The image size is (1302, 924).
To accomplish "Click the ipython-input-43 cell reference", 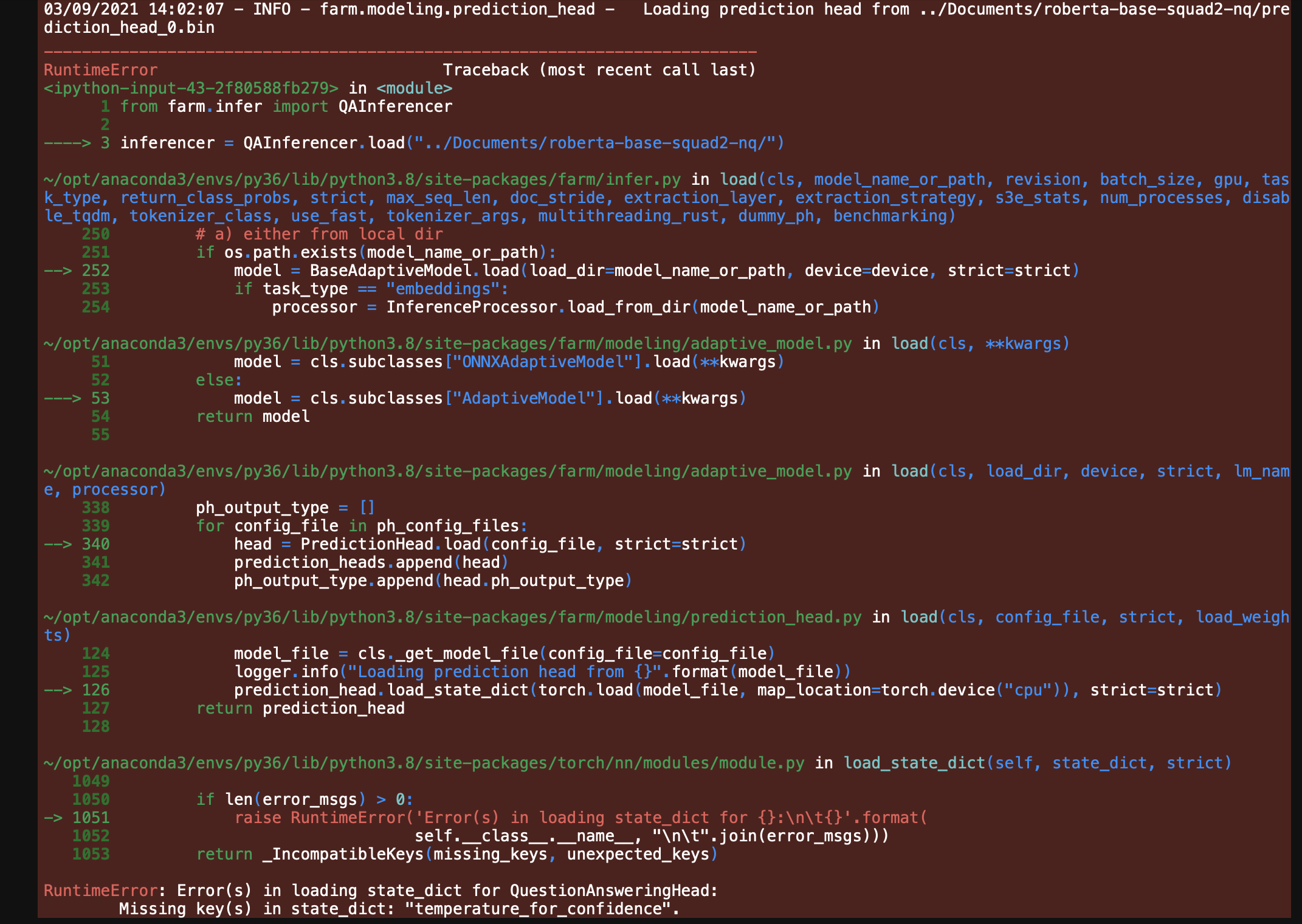I will pos(182,88).
